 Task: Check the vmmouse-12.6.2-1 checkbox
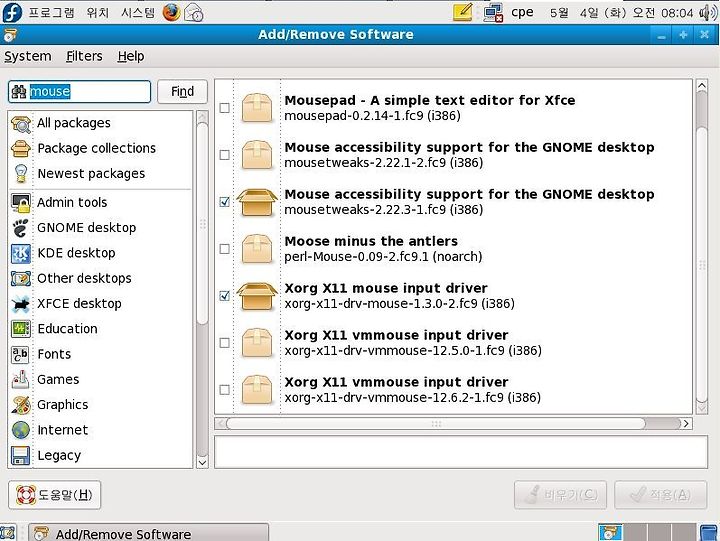225,389
